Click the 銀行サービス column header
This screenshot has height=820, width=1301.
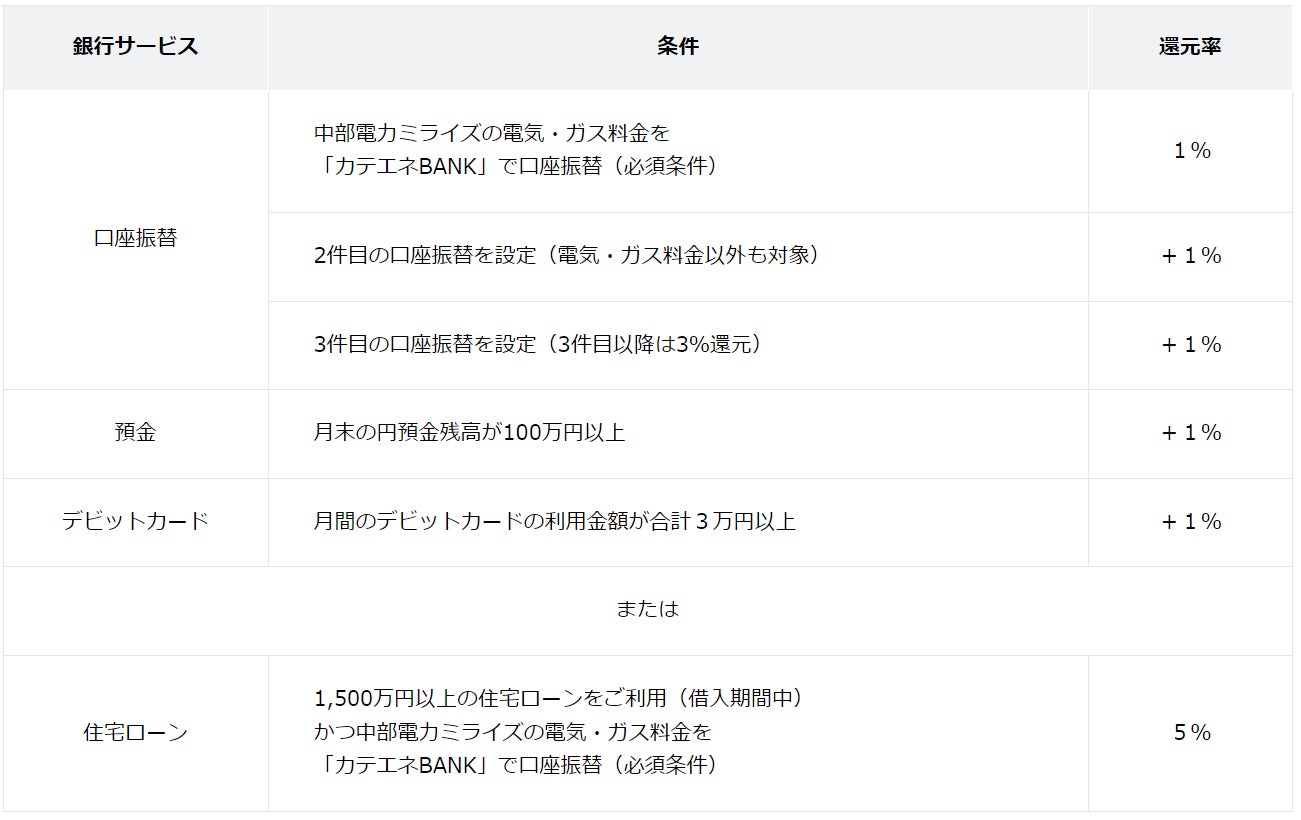click(135, 47)
